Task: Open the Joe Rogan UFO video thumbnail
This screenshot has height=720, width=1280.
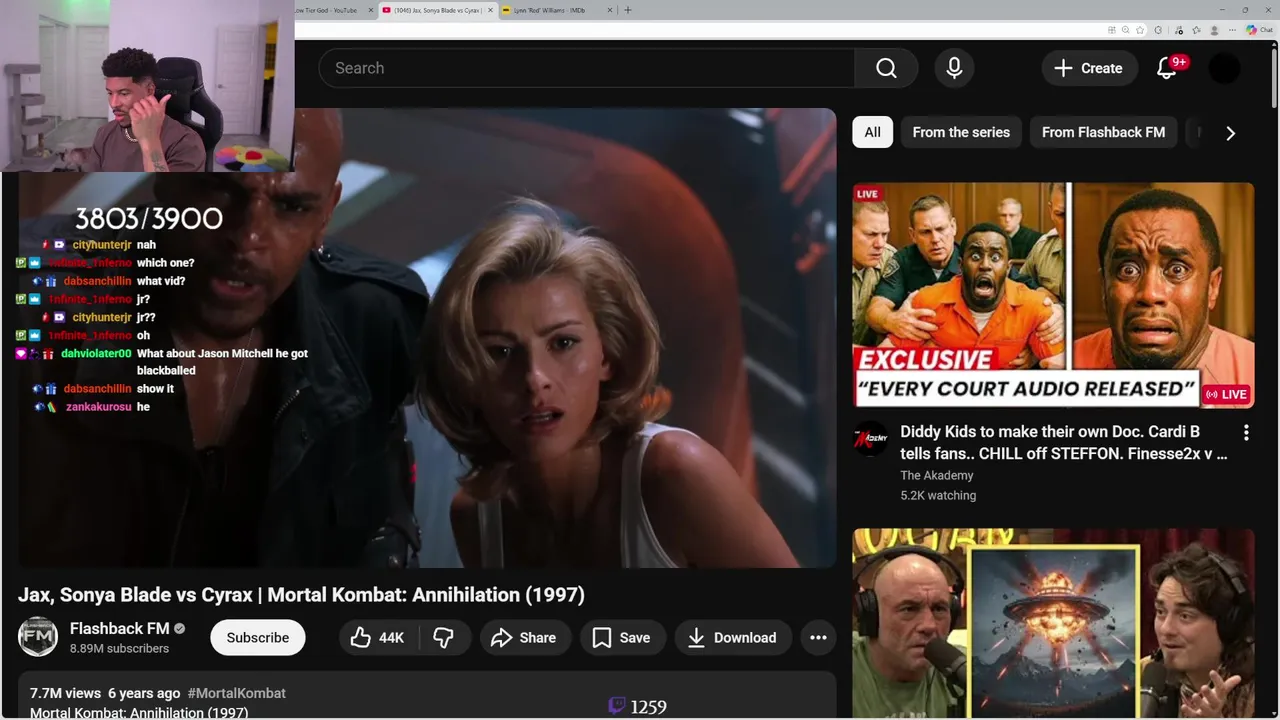Action: 1053,624
